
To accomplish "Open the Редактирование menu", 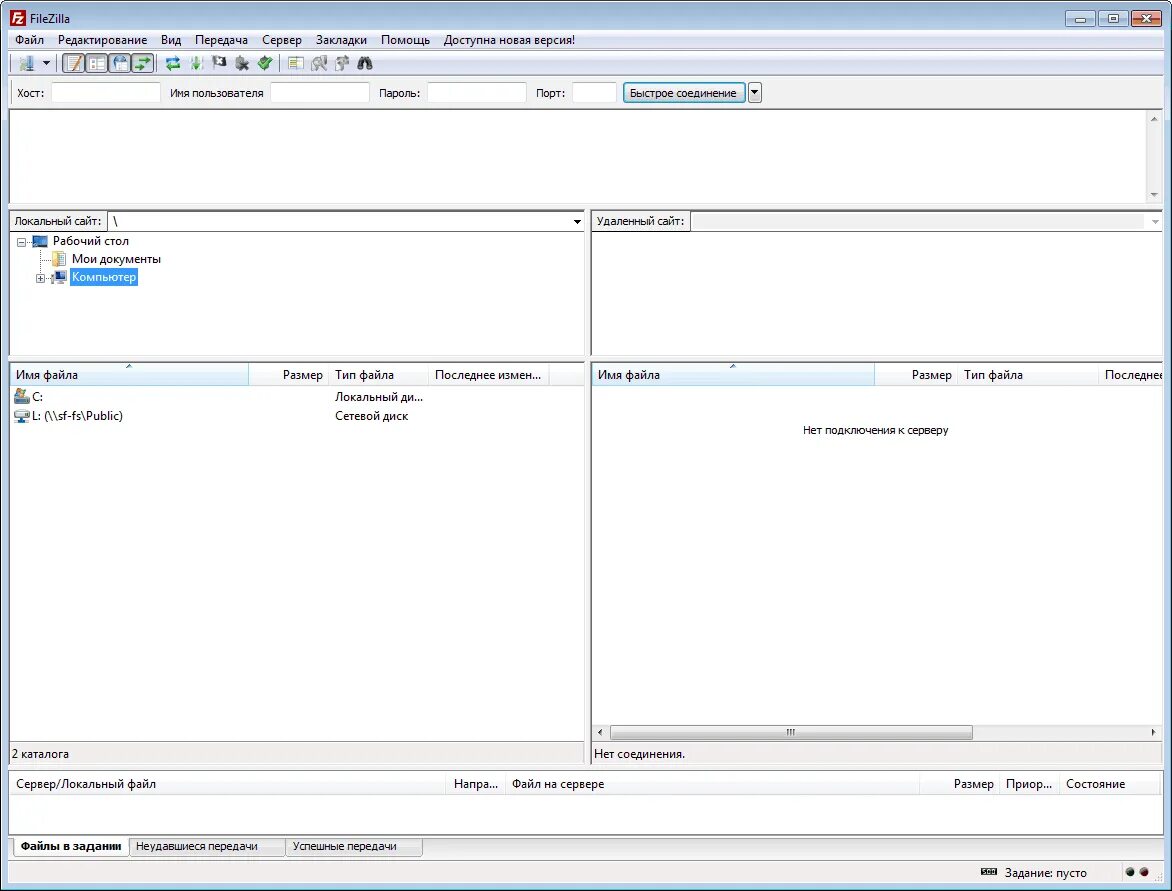I will click(102, 40).
